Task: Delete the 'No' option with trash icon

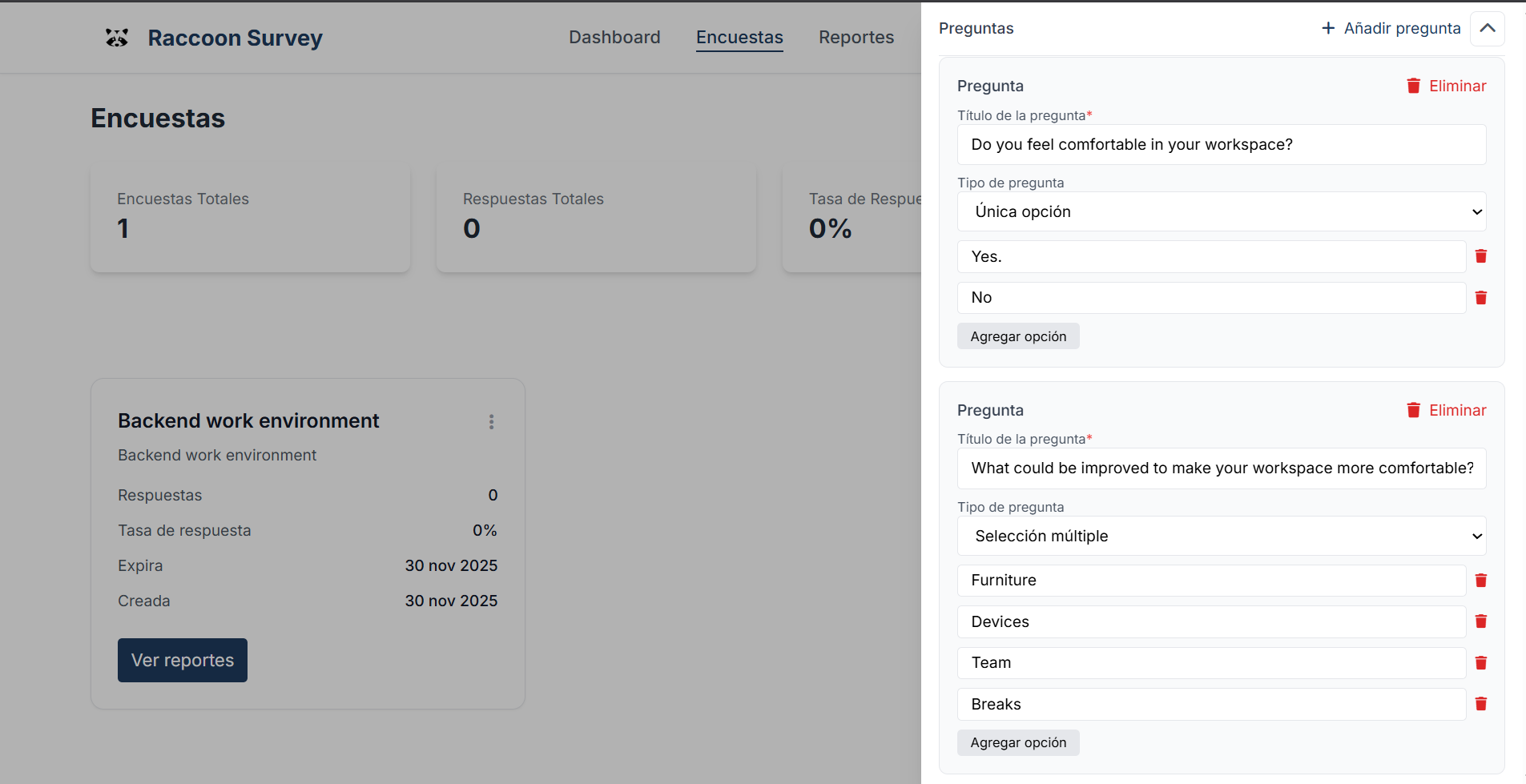Action: click(x=1480, y=298)
